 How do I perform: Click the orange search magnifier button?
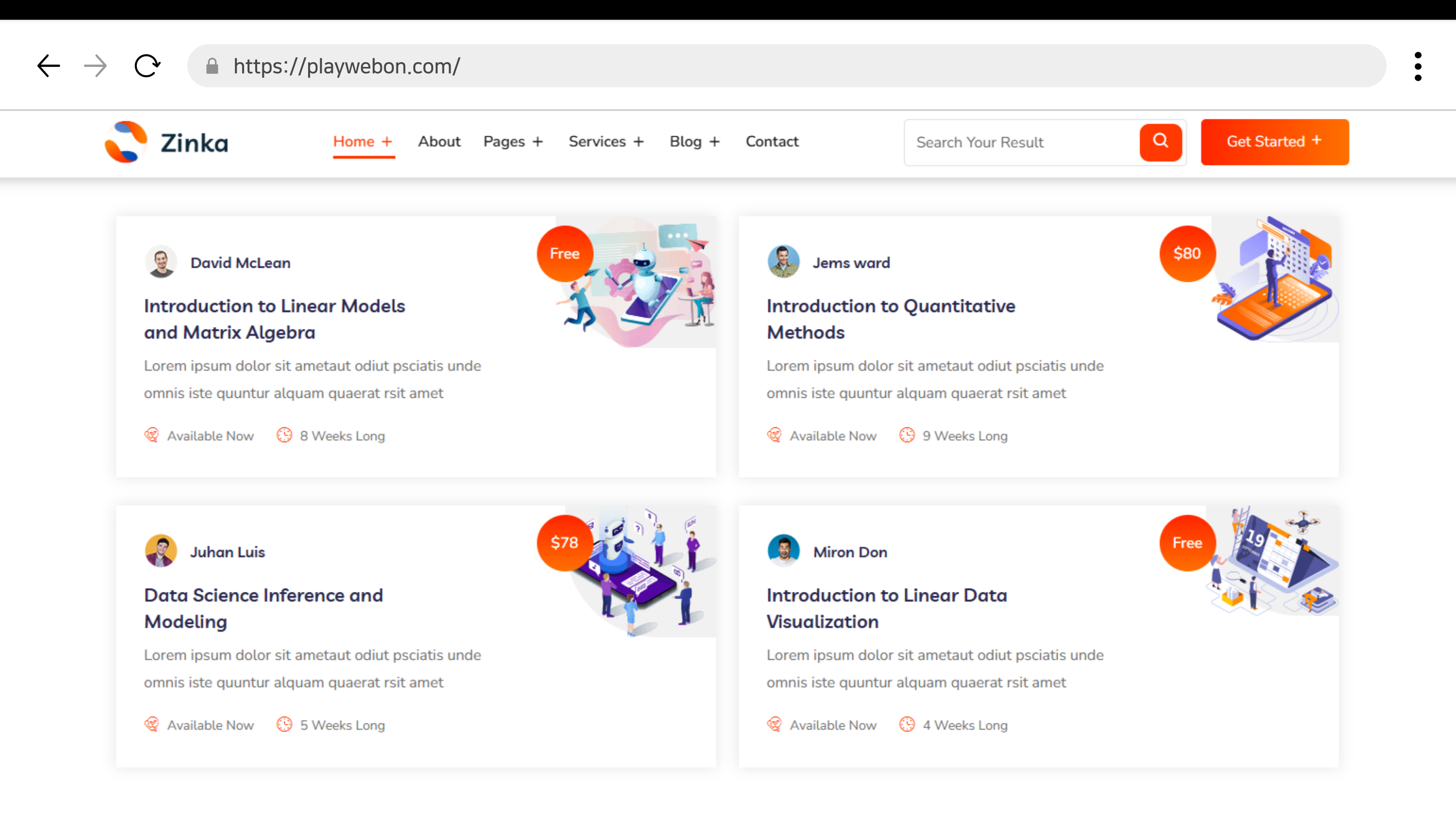click(1161, 142)
